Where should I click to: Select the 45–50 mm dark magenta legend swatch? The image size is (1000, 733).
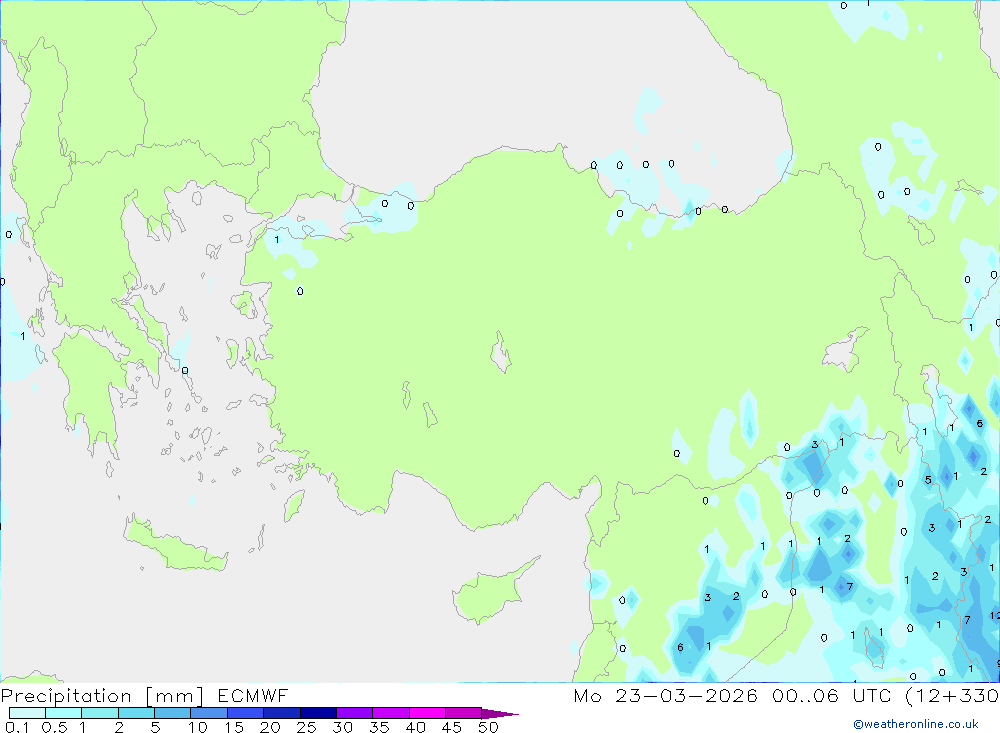point(463,713)
